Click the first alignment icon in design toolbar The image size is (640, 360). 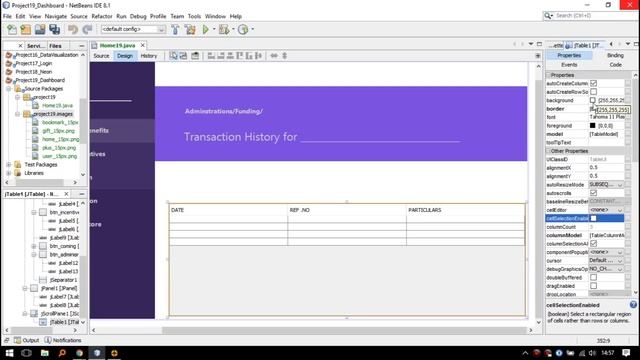[211, 56]
